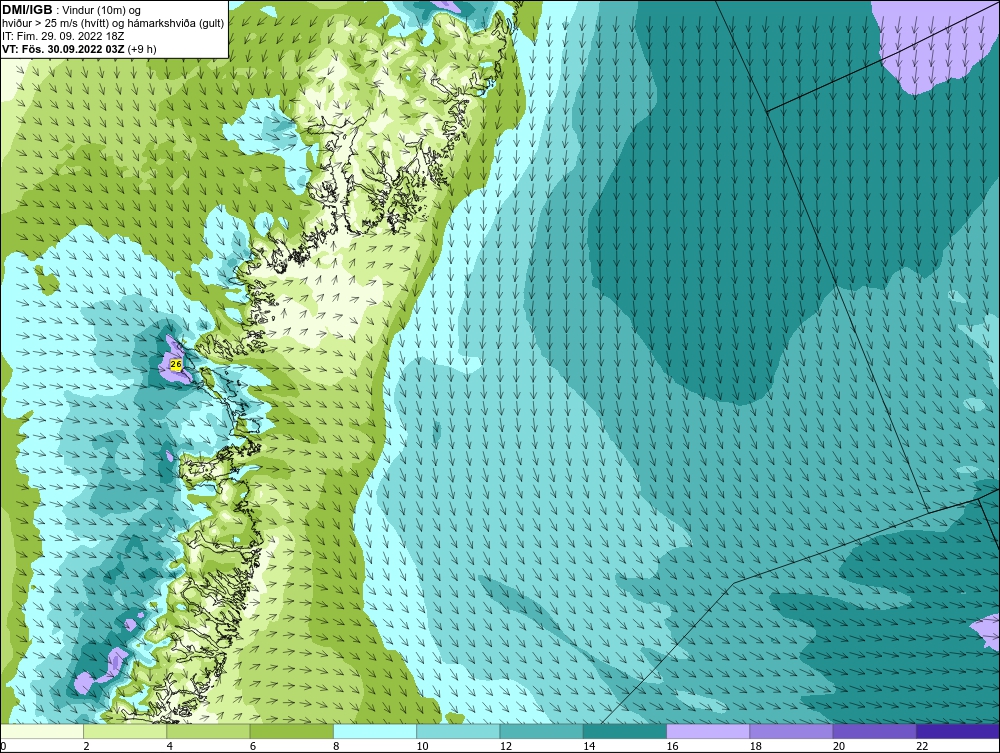Image resolution: width=1000 pixels, height=753 pixels.
Task: Select the 14–16 m/s dark teal legend swatch
Action: tap(625, 731)
